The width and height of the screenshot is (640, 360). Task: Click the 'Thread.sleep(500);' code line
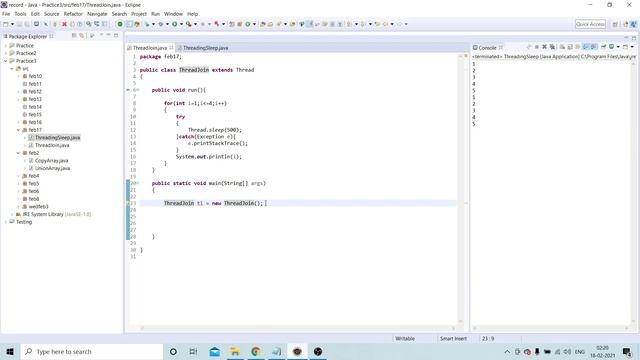point(215,130)
